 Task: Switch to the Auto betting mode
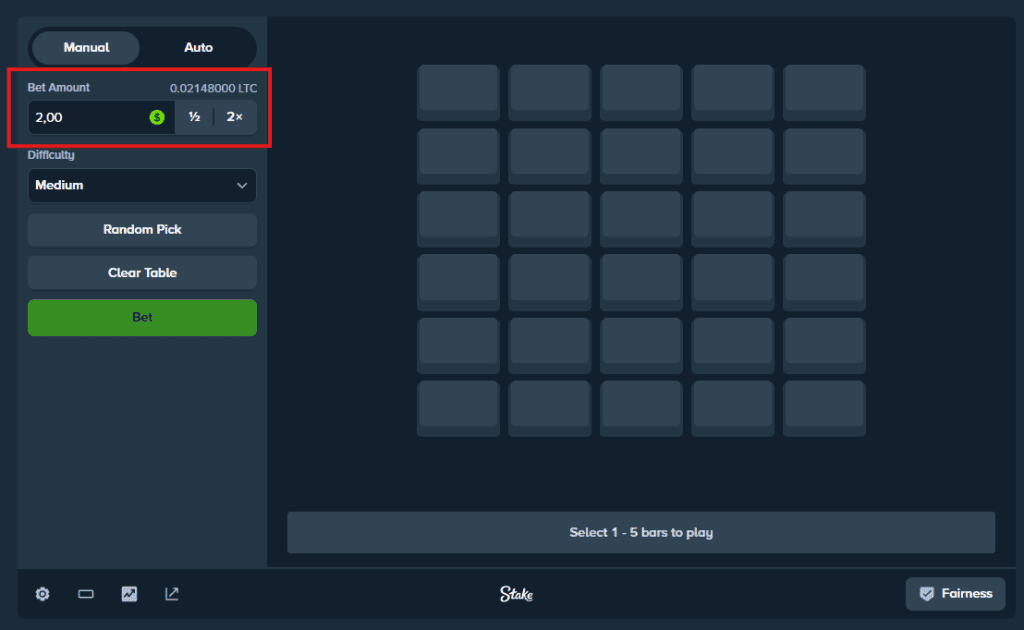tap(198, 47)
